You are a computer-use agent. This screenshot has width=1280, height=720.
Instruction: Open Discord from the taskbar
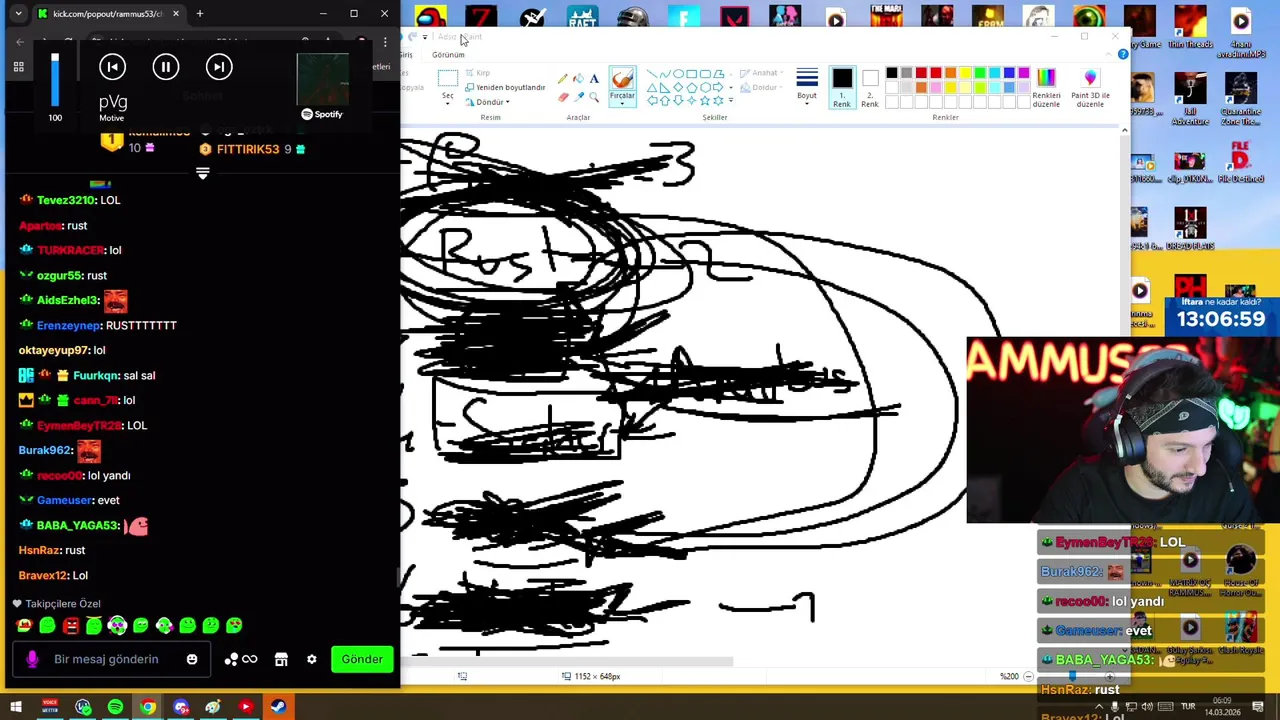[181, 707]
